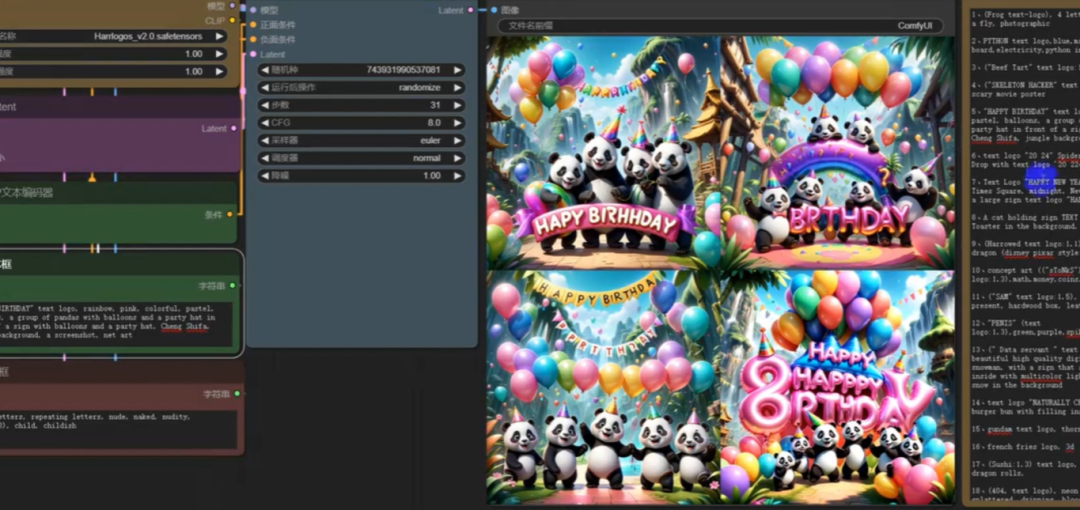Viewport: 1080px width, 510px height.
Task: Click into the BIRTHDAY text logo prompt box
Action: pyautogui.click(x=116, y=323)
